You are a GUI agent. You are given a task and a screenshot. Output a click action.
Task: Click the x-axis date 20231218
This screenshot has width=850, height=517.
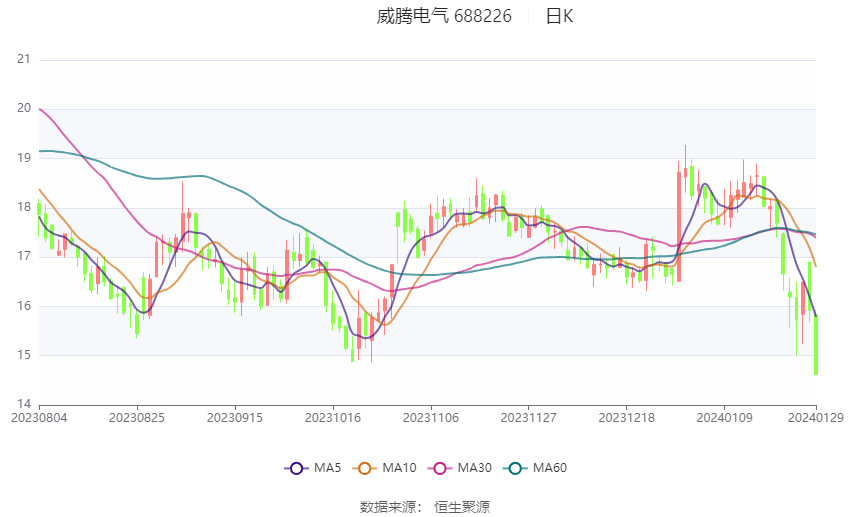627,418
